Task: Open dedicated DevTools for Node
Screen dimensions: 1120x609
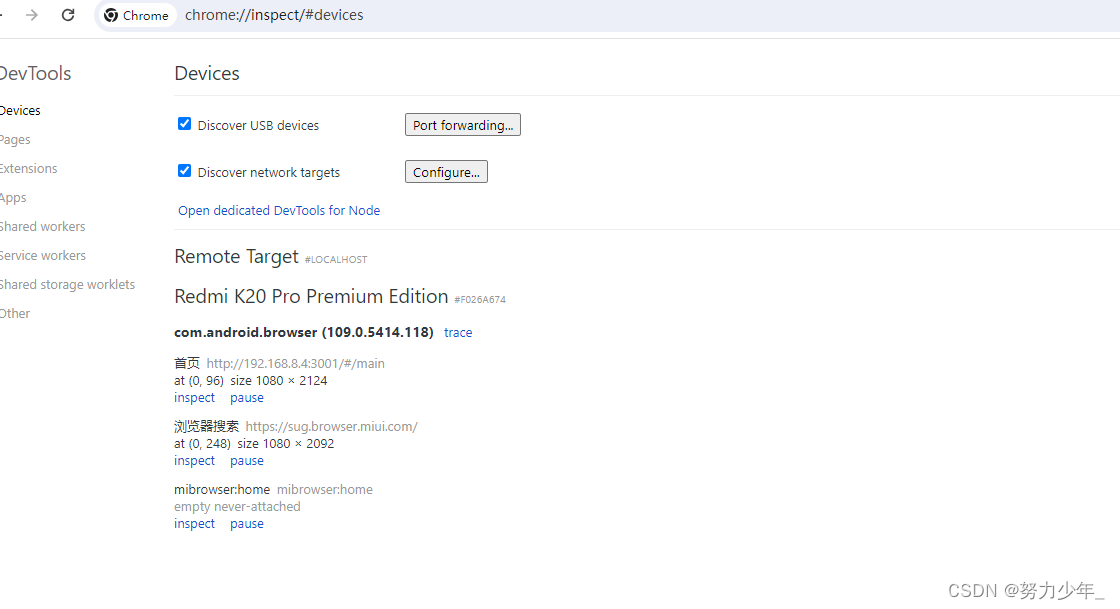Action: pyautogui.click(x=279, y=211)
